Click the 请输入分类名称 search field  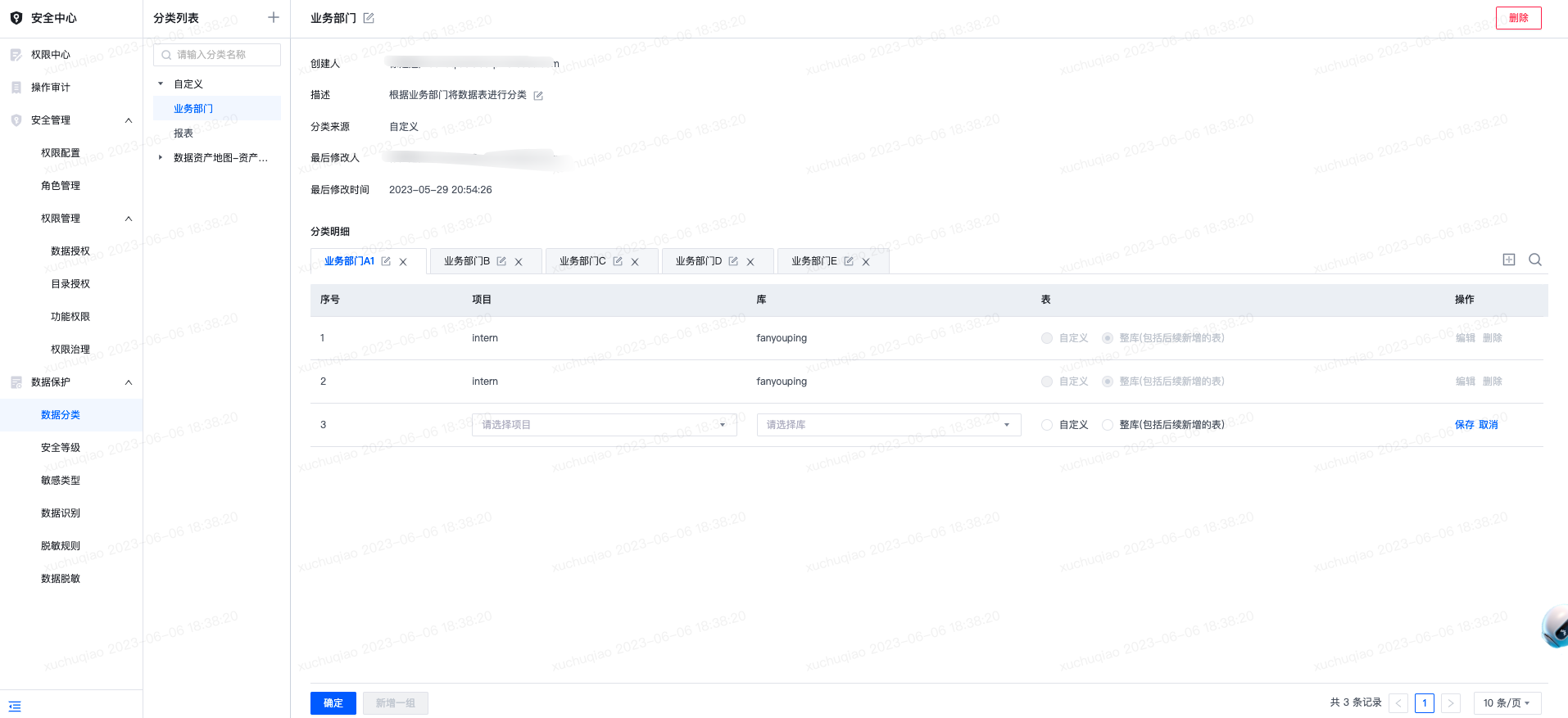click(x=217, y=55)
